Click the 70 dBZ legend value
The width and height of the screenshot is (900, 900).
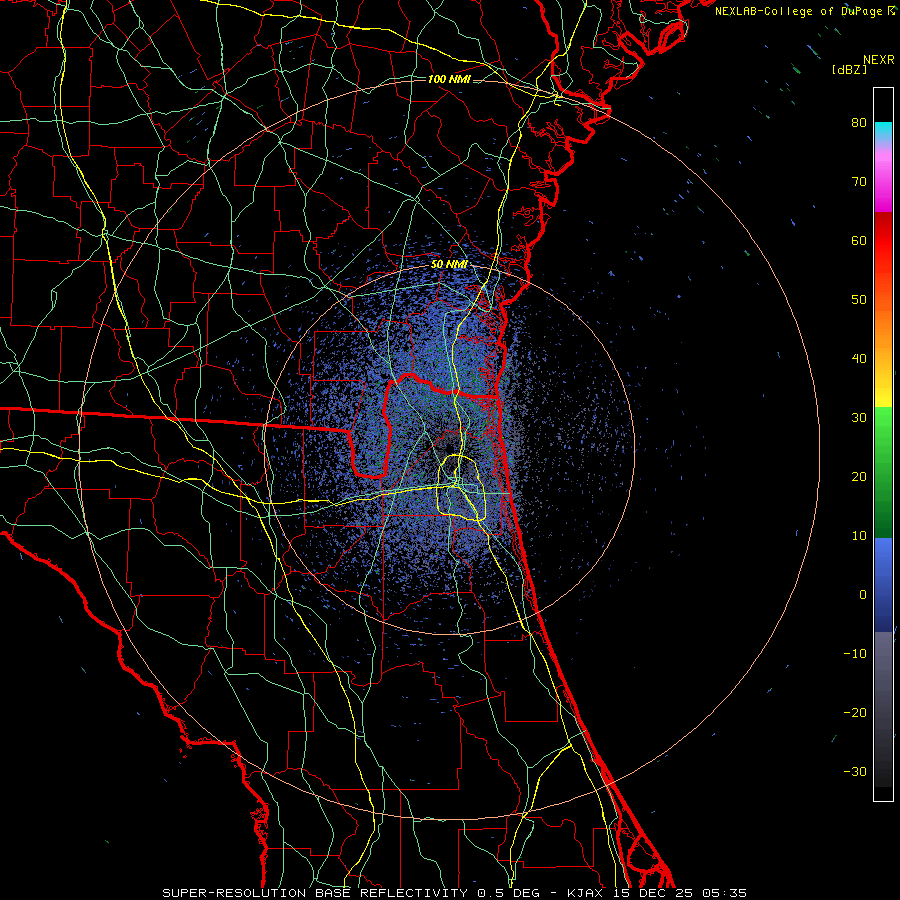(x=859, y=182)
